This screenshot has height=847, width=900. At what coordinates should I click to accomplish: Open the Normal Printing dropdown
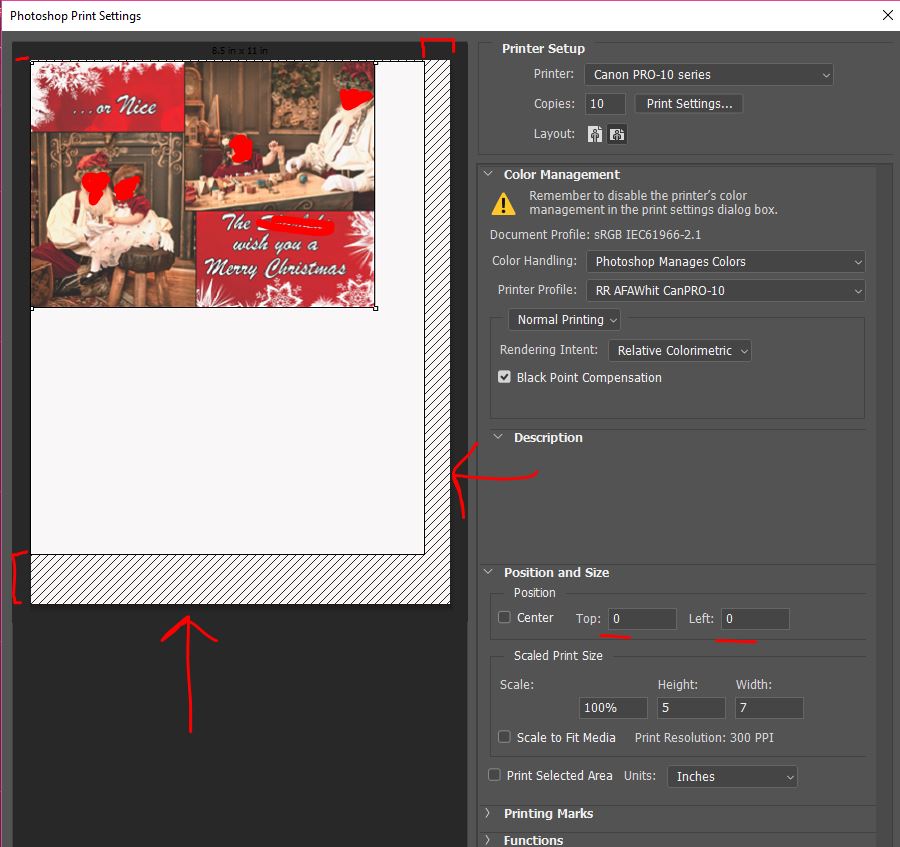(565, 320)
